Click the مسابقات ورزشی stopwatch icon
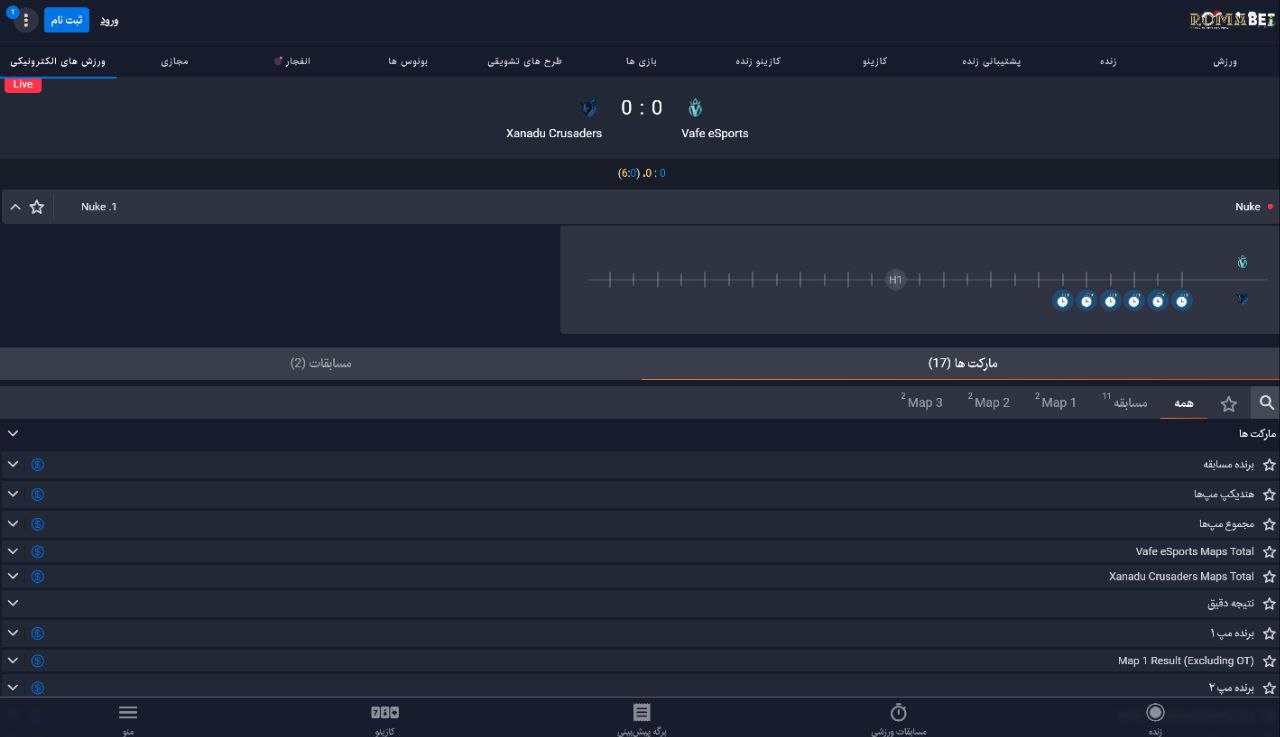Screen dimensions: 1280x737 pos(898,713)
